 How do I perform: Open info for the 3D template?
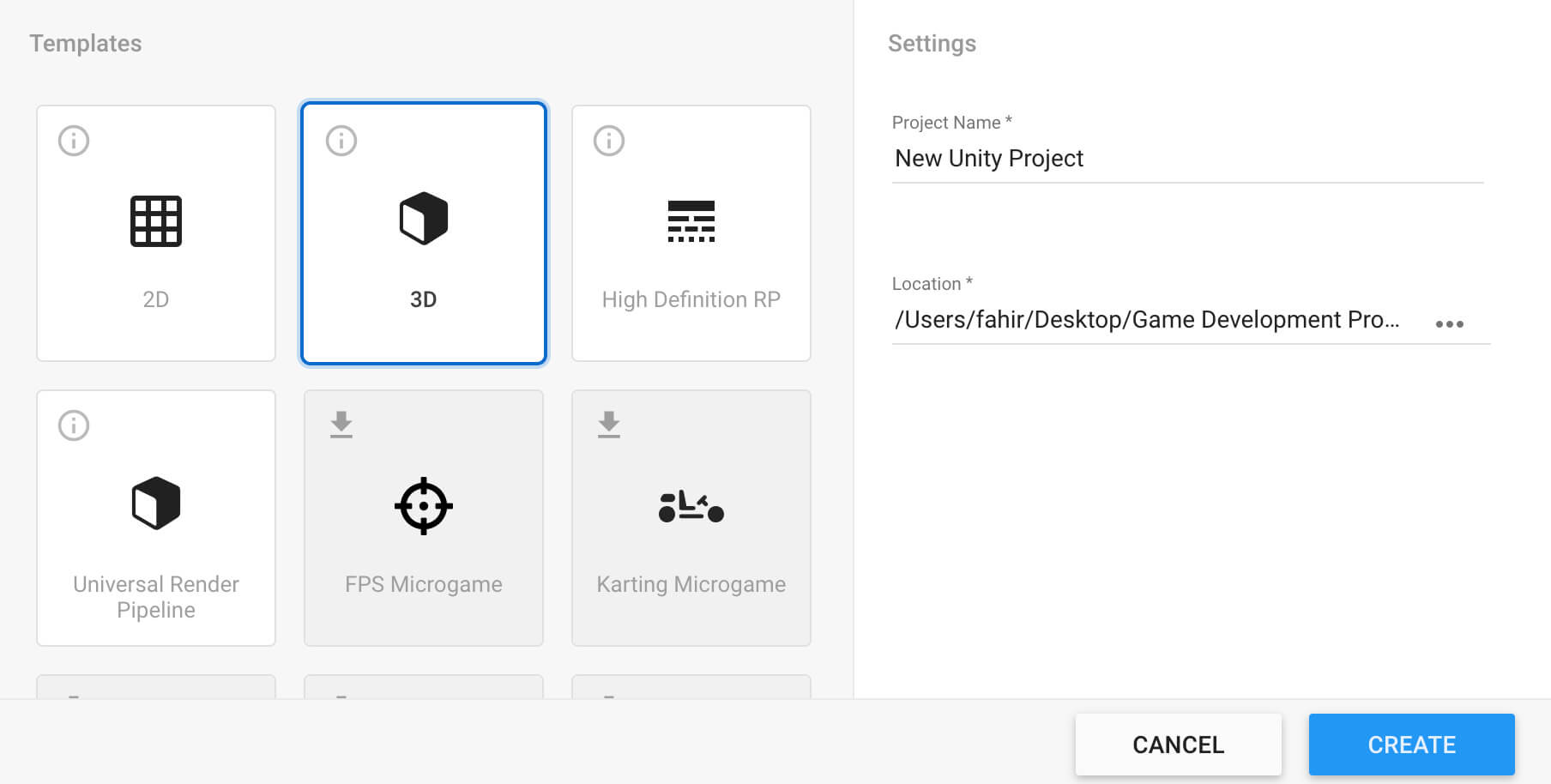pos(341,141)
